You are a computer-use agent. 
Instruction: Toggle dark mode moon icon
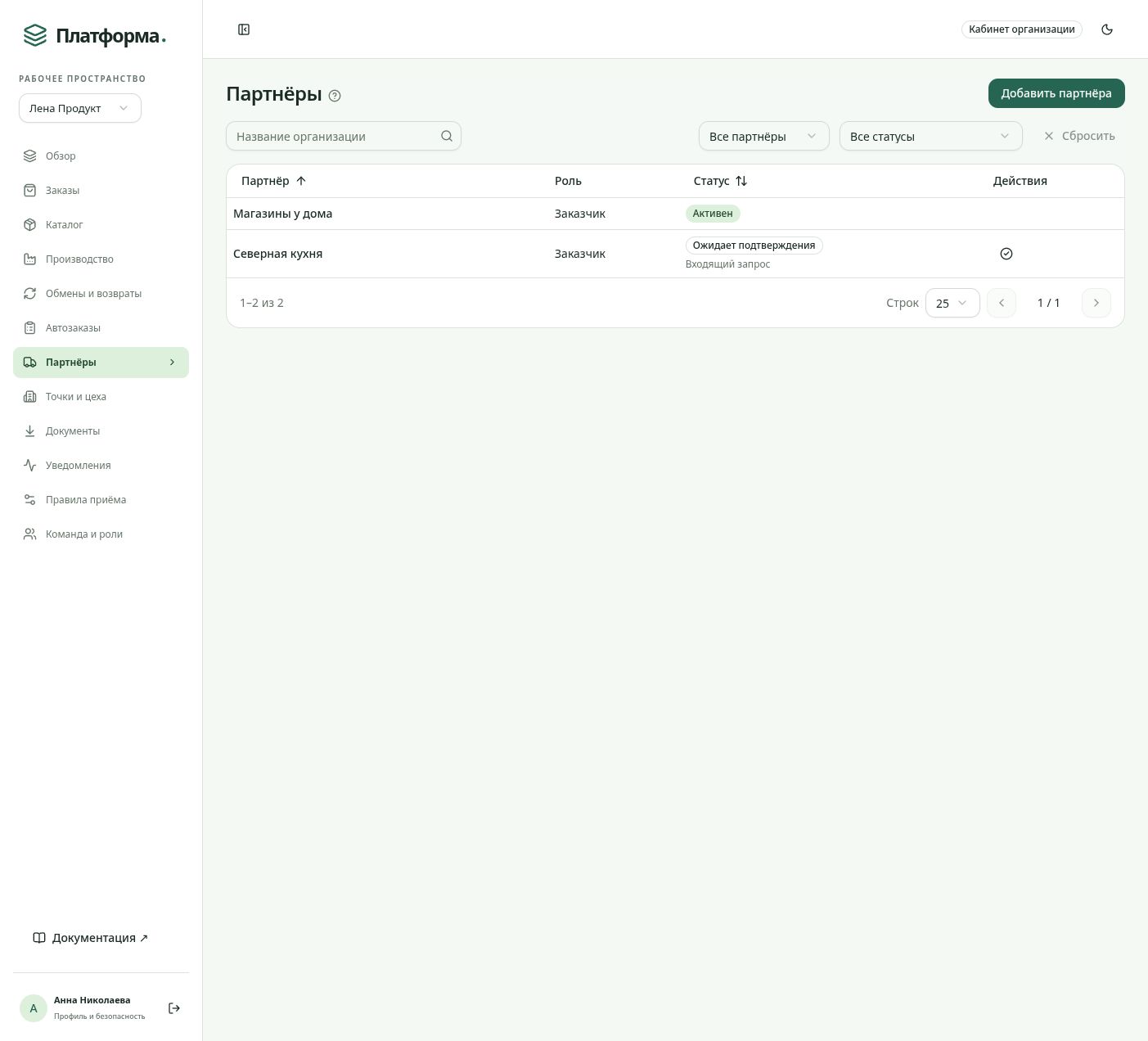tap(1107, 29)
